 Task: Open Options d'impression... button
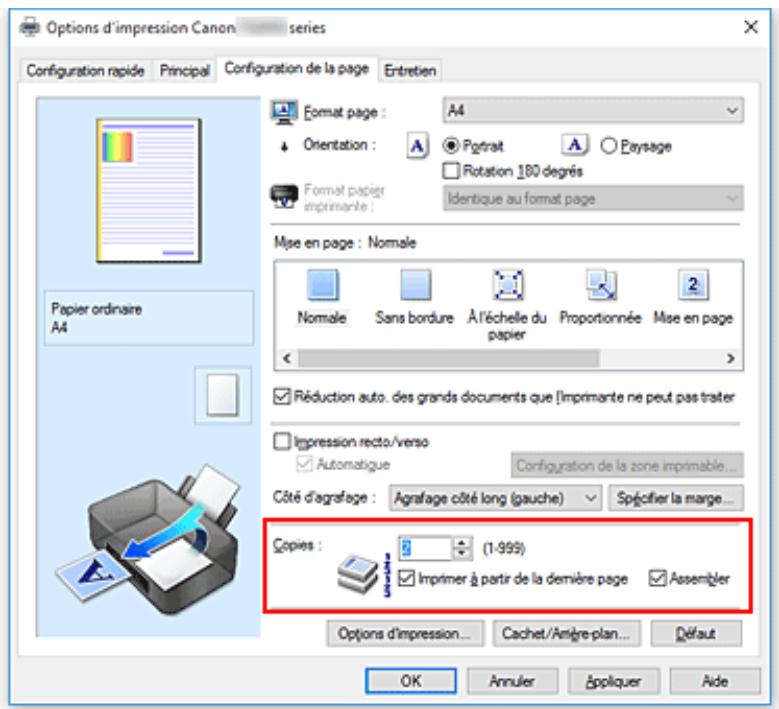click(x=405, y=633)
